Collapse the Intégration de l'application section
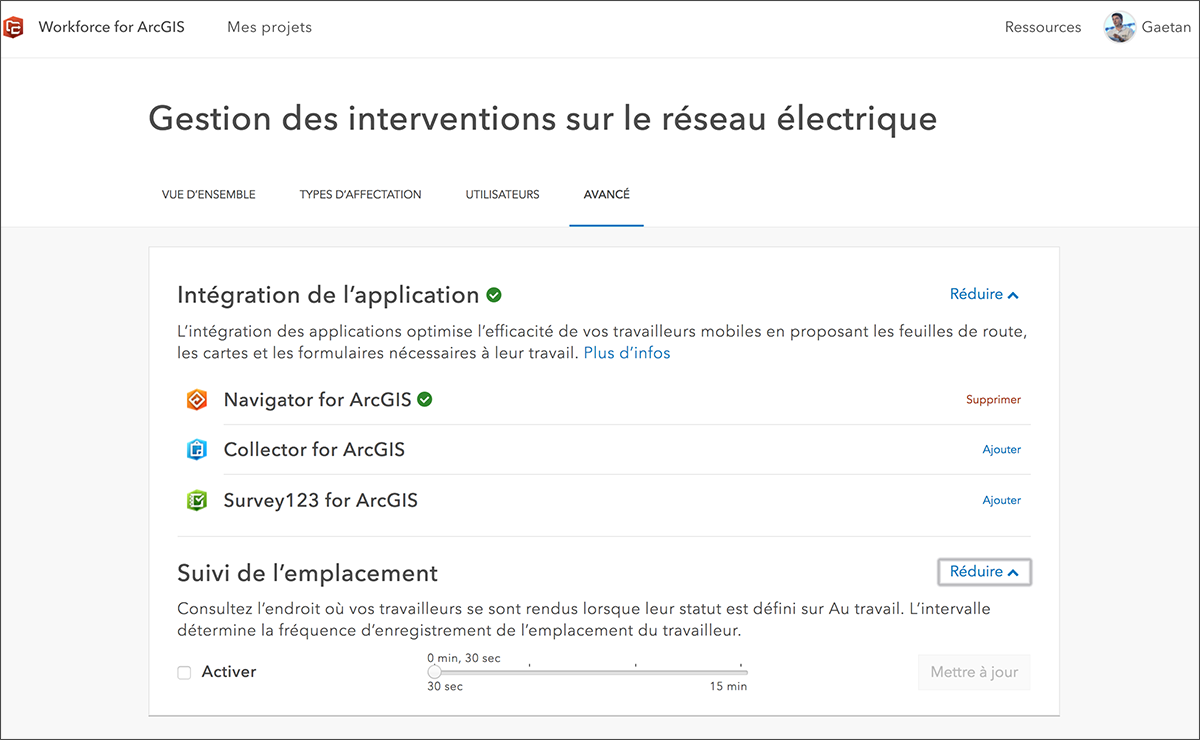 tap(984, 295)
